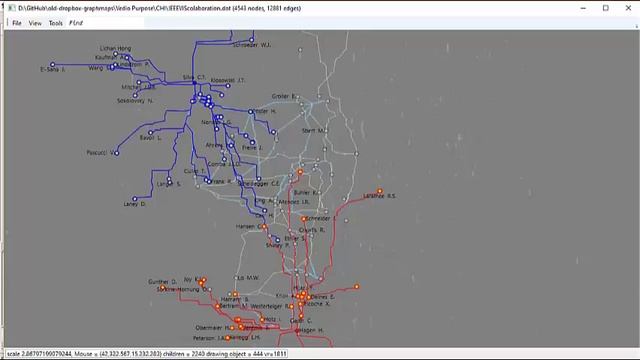Select the Obermaier H. orange node

[232, 328]
